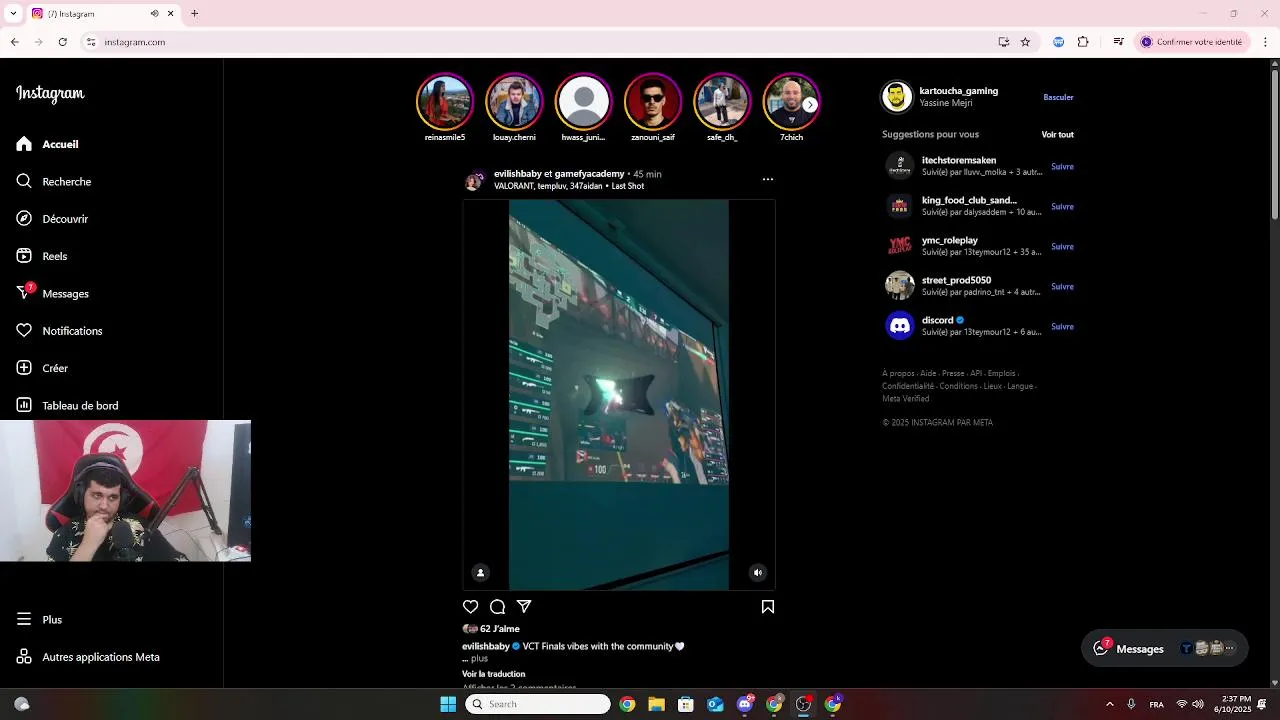Open Windows Start menu
The image size is (1280, 720).
click(448, 704)
